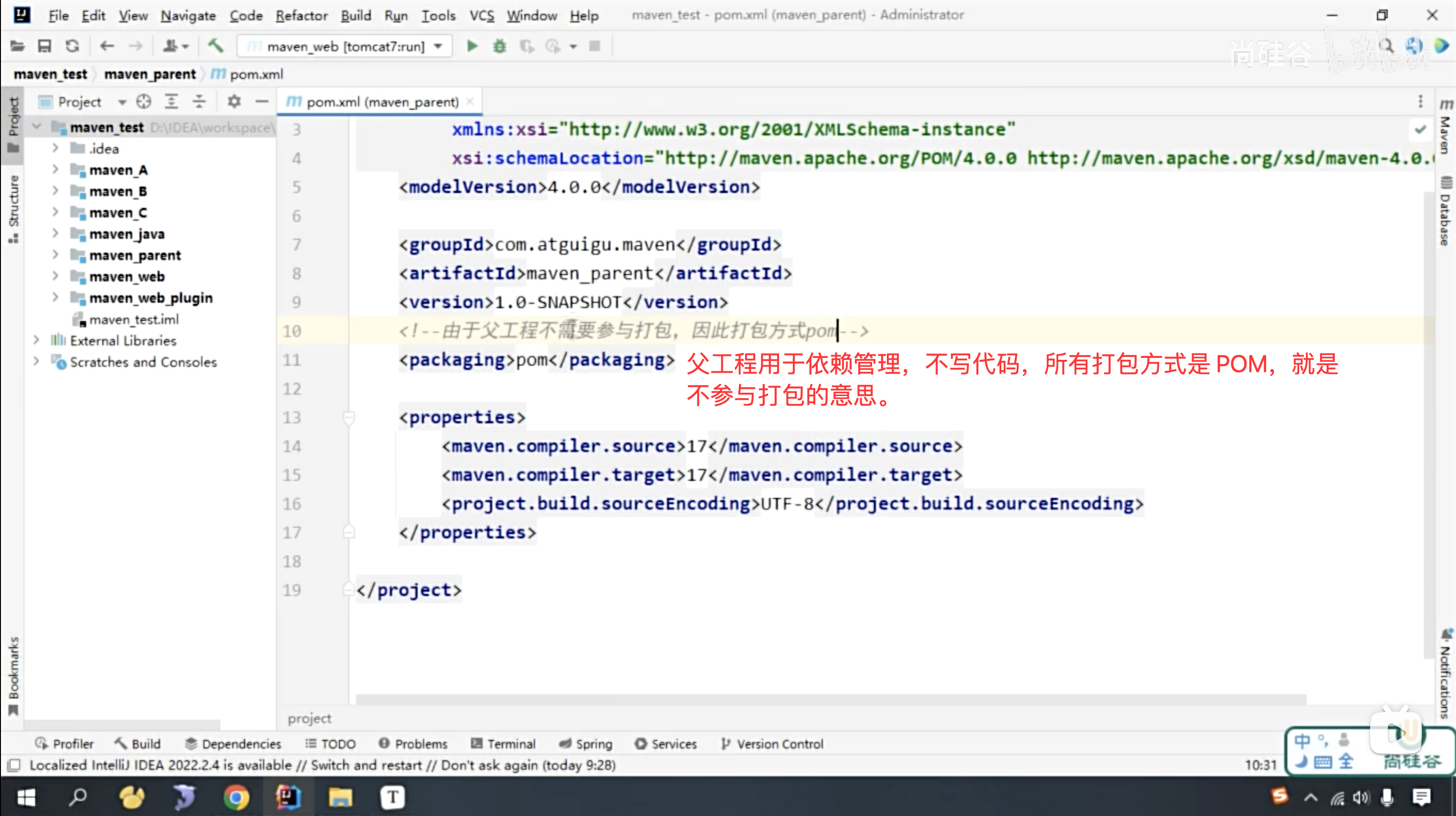Screen dimensions: 1456x816
Task: Click the Debug bug icon
Action: click(x=499, y=46)
